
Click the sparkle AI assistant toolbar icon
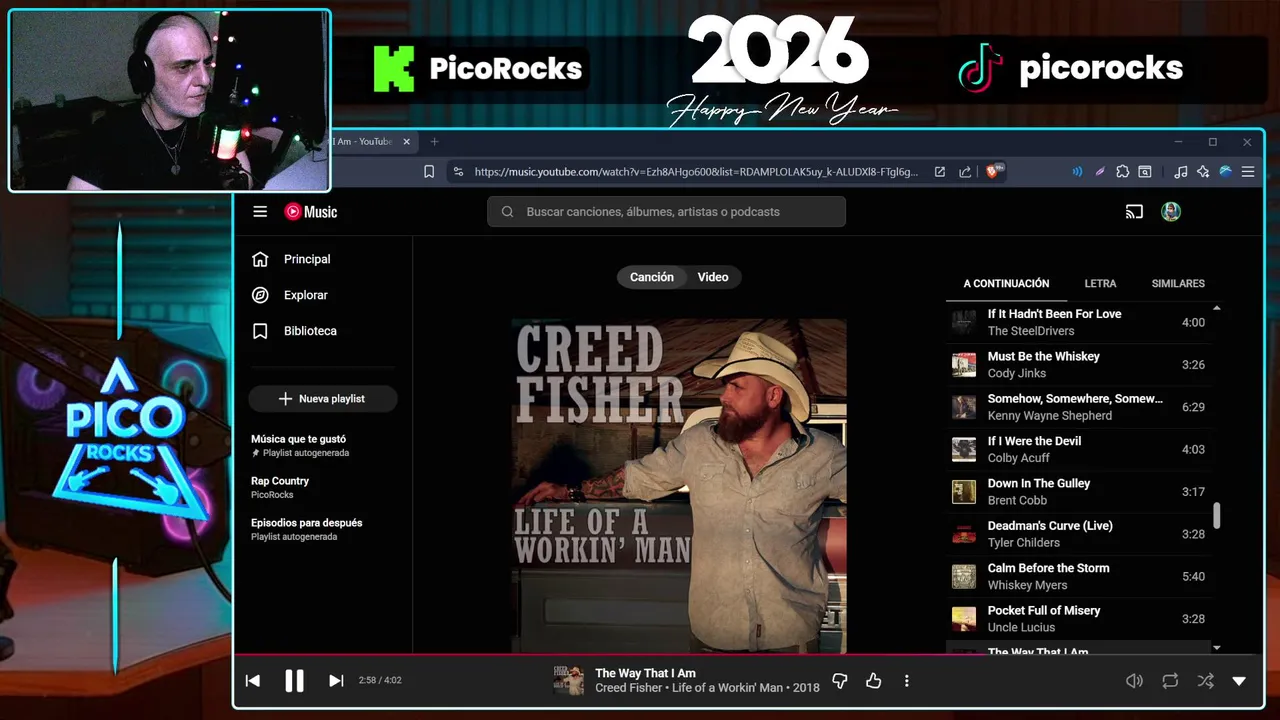[1203, 172]
